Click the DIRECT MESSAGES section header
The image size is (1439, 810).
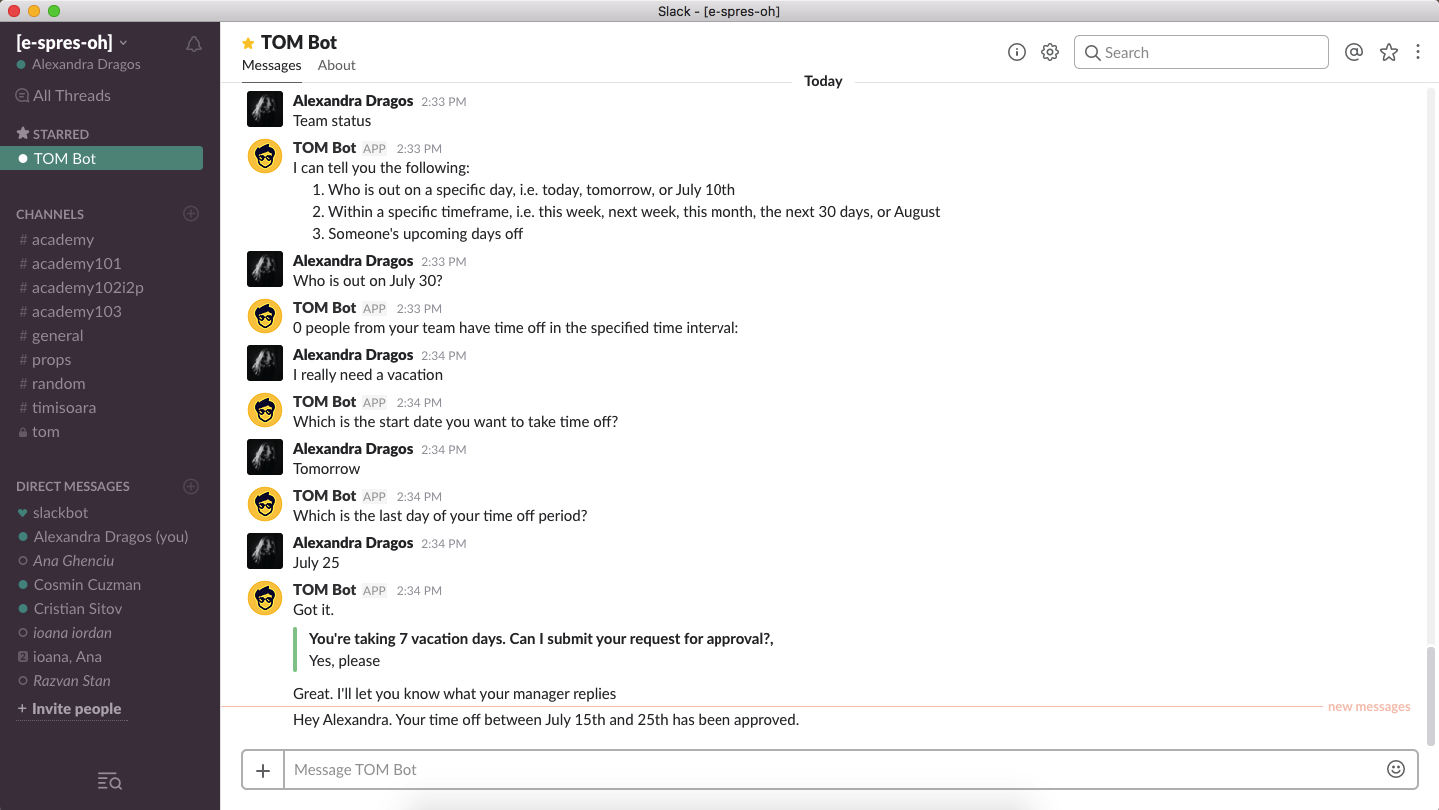[x=73, y=487]
